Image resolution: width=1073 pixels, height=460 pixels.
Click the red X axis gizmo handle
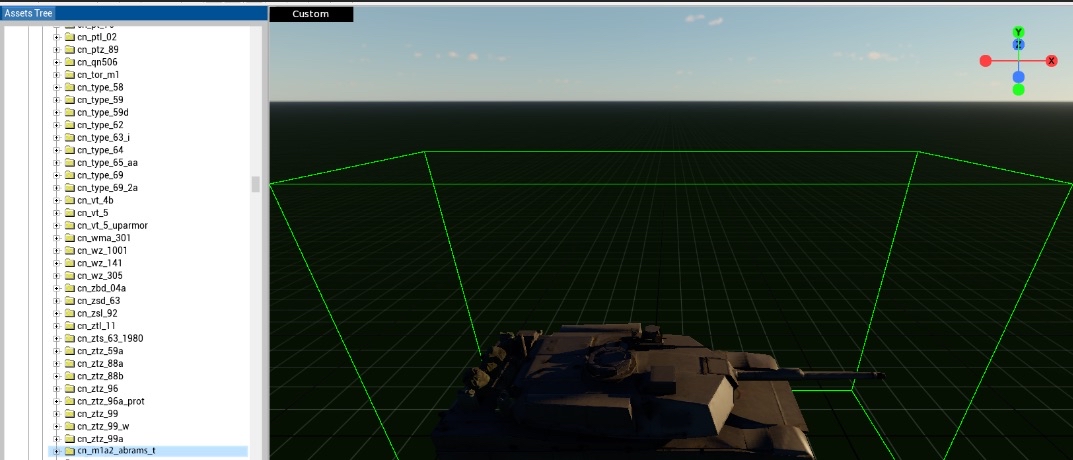pos(1052,61)
